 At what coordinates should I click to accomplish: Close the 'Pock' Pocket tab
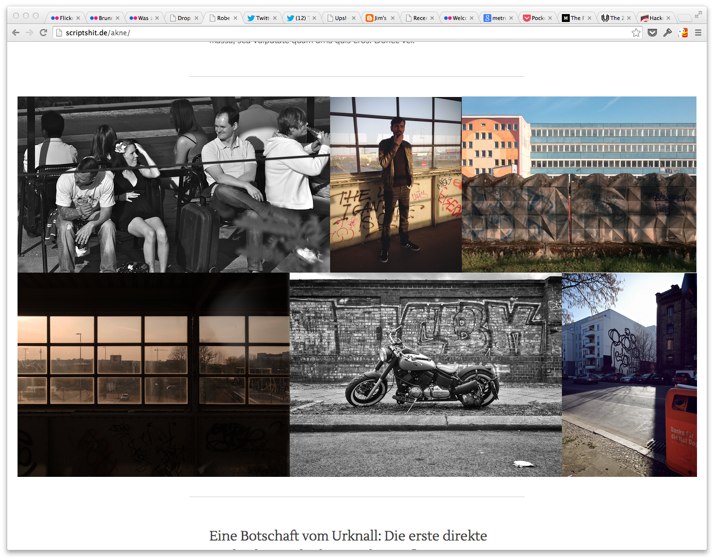550,18
